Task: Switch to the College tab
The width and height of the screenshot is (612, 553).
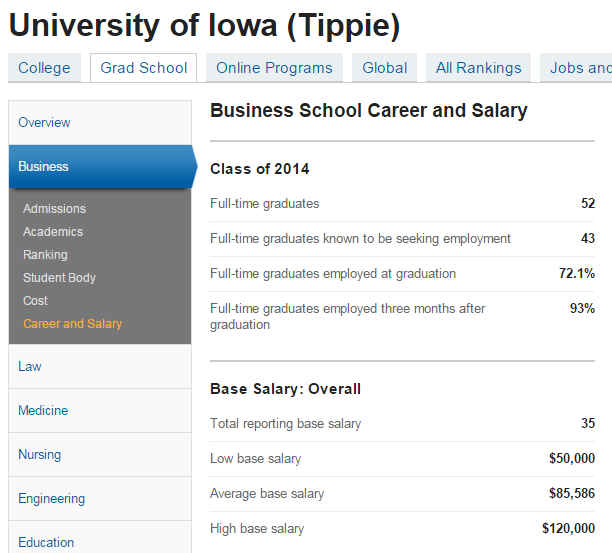Action: tap(44, 68)
